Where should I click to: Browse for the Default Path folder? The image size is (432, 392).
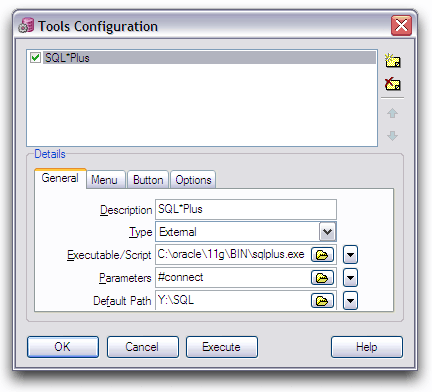322,301
